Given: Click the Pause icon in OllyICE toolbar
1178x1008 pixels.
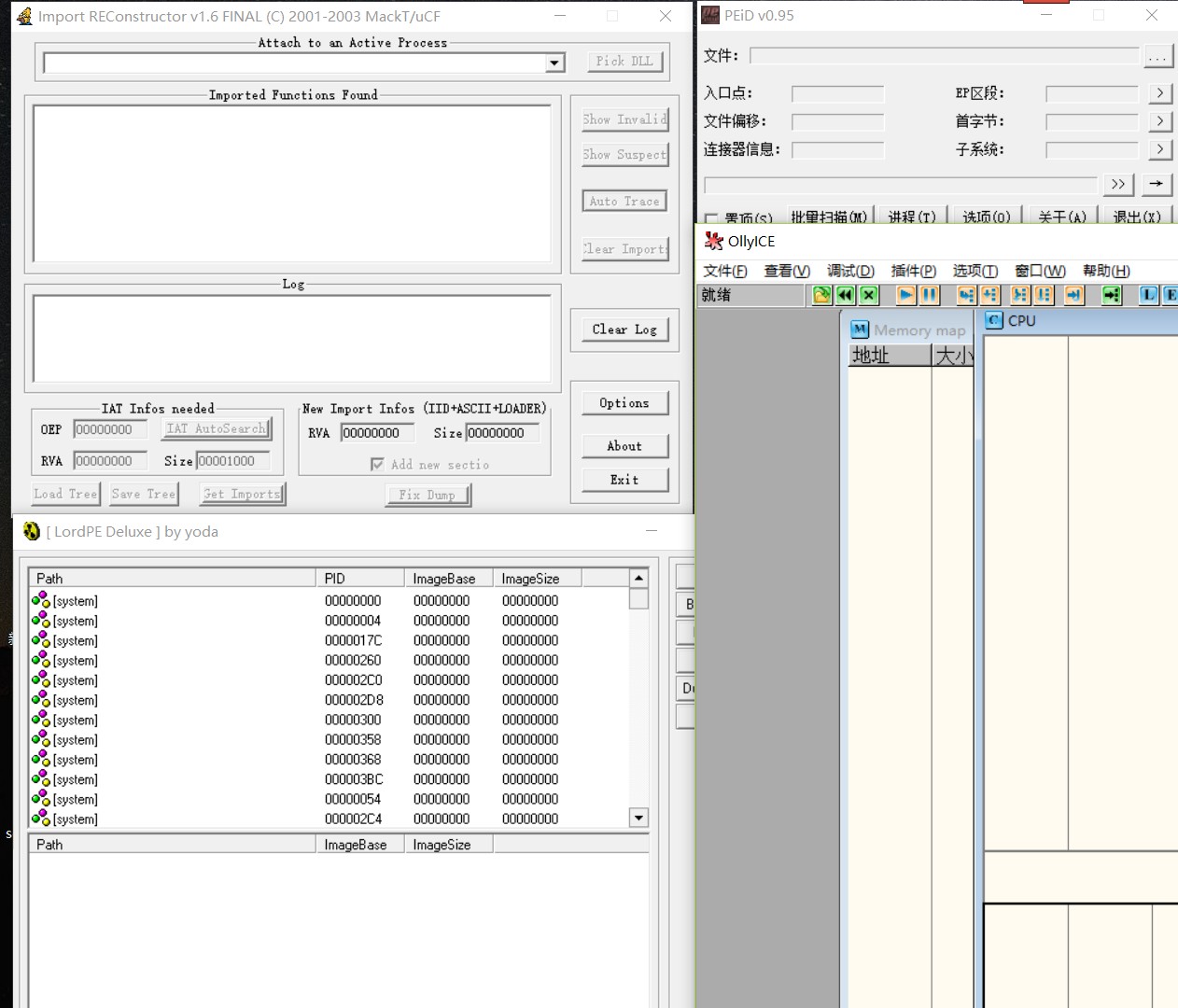Looking at the screenshot, I should click(930, 295).
